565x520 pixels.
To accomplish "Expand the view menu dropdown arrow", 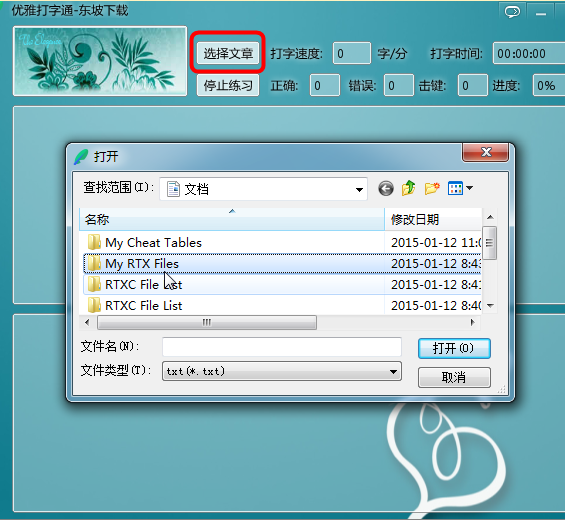I will coord(469,188).
